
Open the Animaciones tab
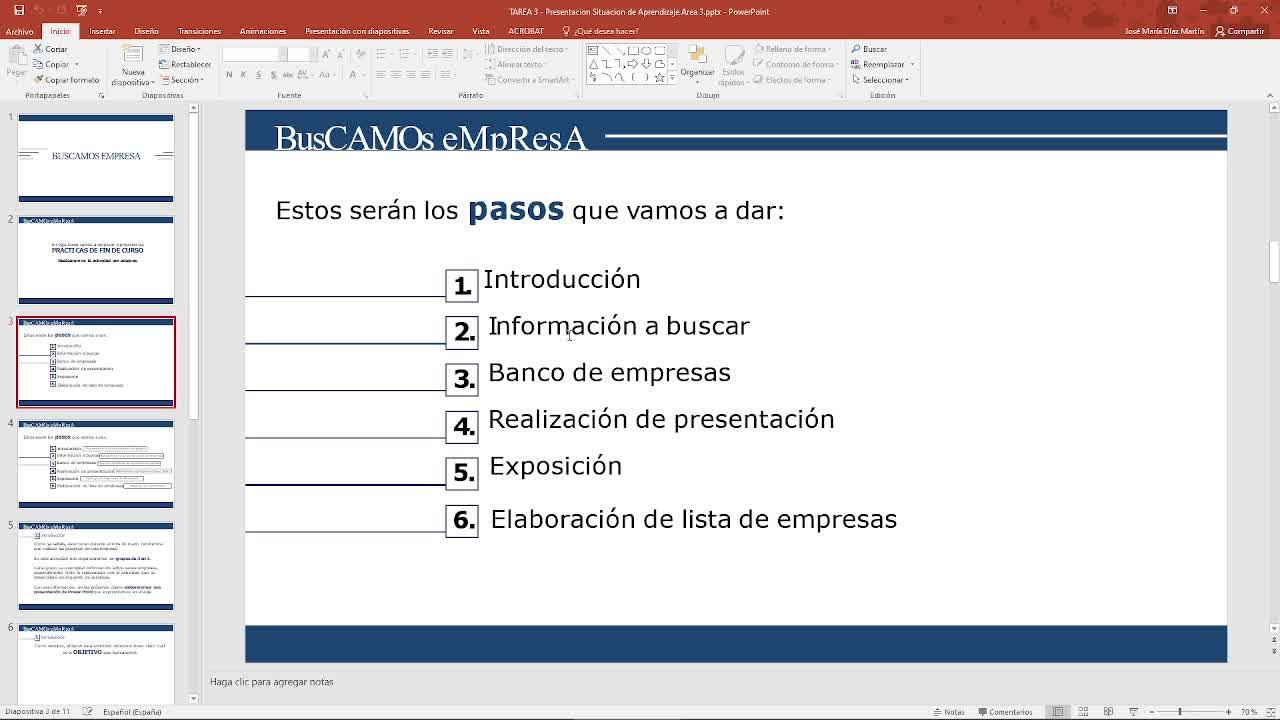[x=263, y=31]
